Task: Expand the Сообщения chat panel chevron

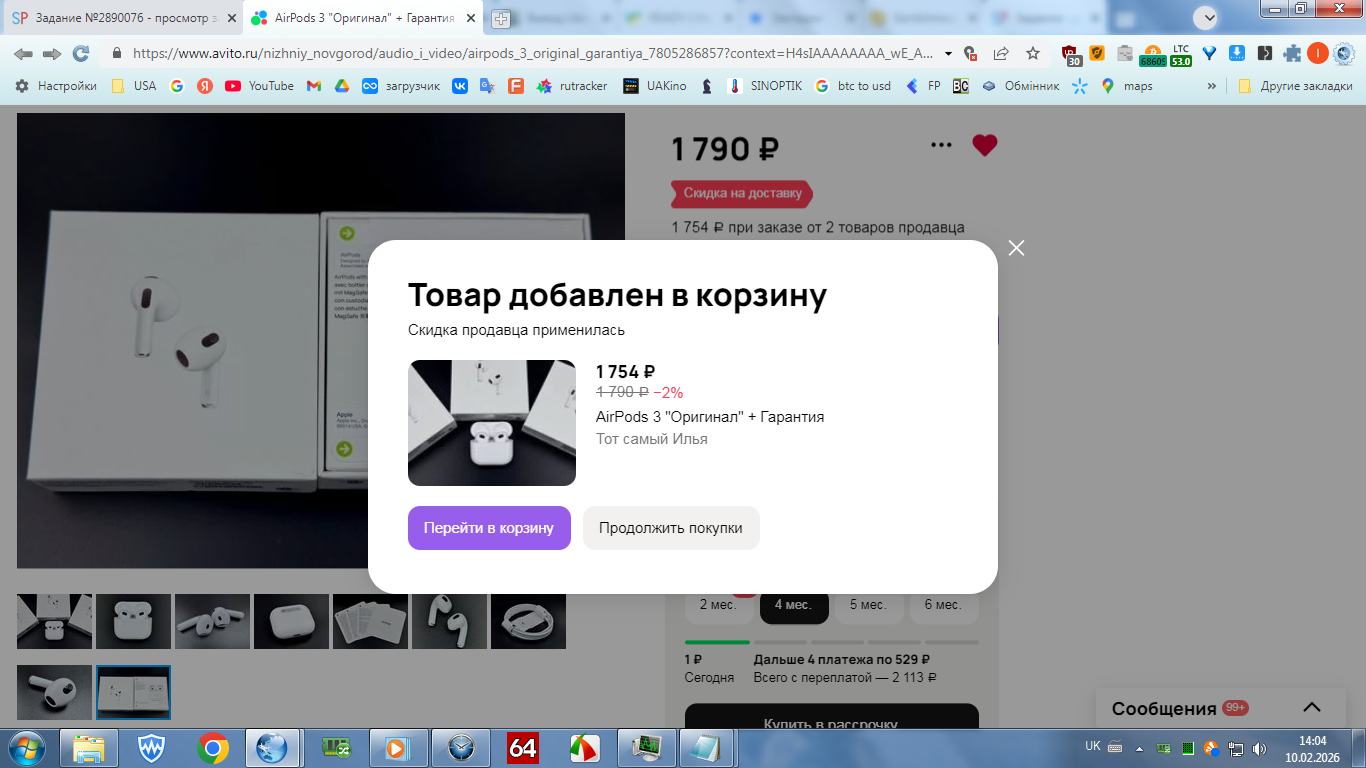Action: tap(1312, 708)
